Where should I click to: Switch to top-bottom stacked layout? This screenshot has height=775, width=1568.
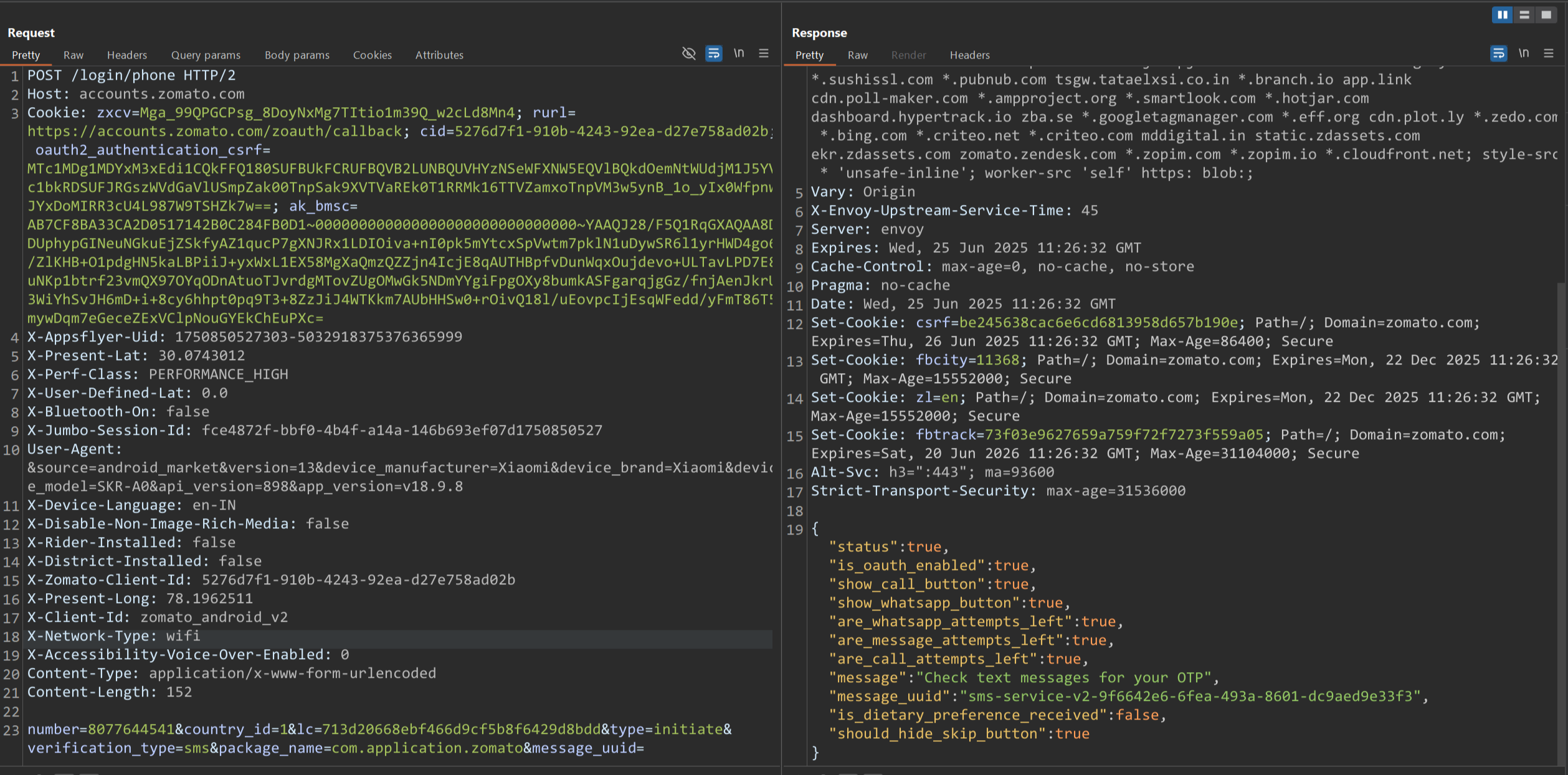coord(1524,15)
